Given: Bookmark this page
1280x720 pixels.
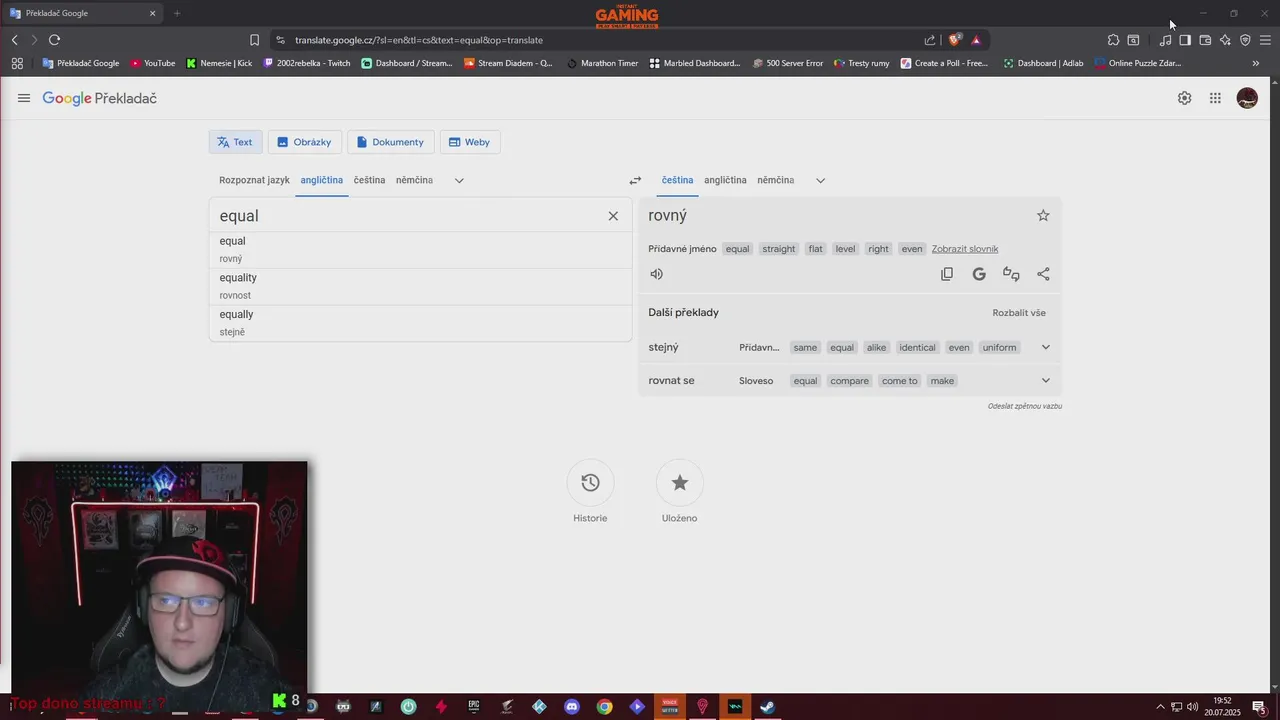Looking at the screenshot, I should 254,40.
